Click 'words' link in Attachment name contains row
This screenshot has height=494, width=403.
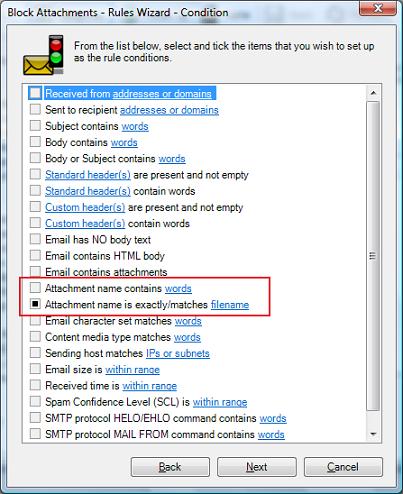pyautogui.click(x=178, y=288)
